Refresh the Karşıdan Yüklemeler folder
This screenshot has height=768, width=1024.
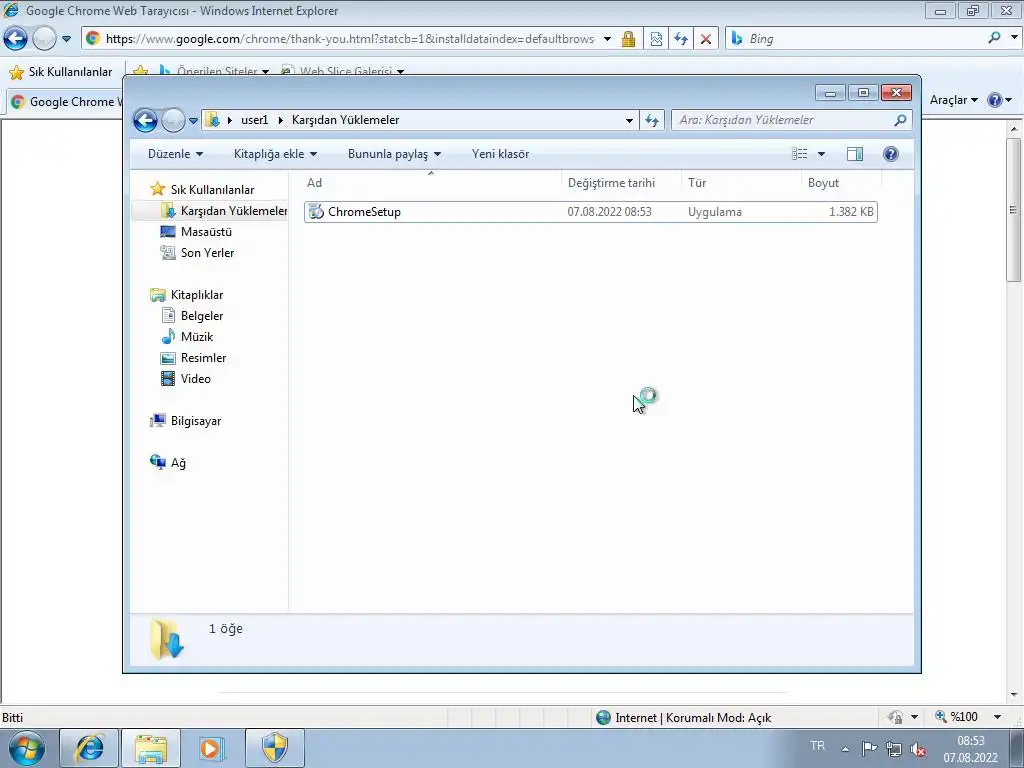pos(652,120)
